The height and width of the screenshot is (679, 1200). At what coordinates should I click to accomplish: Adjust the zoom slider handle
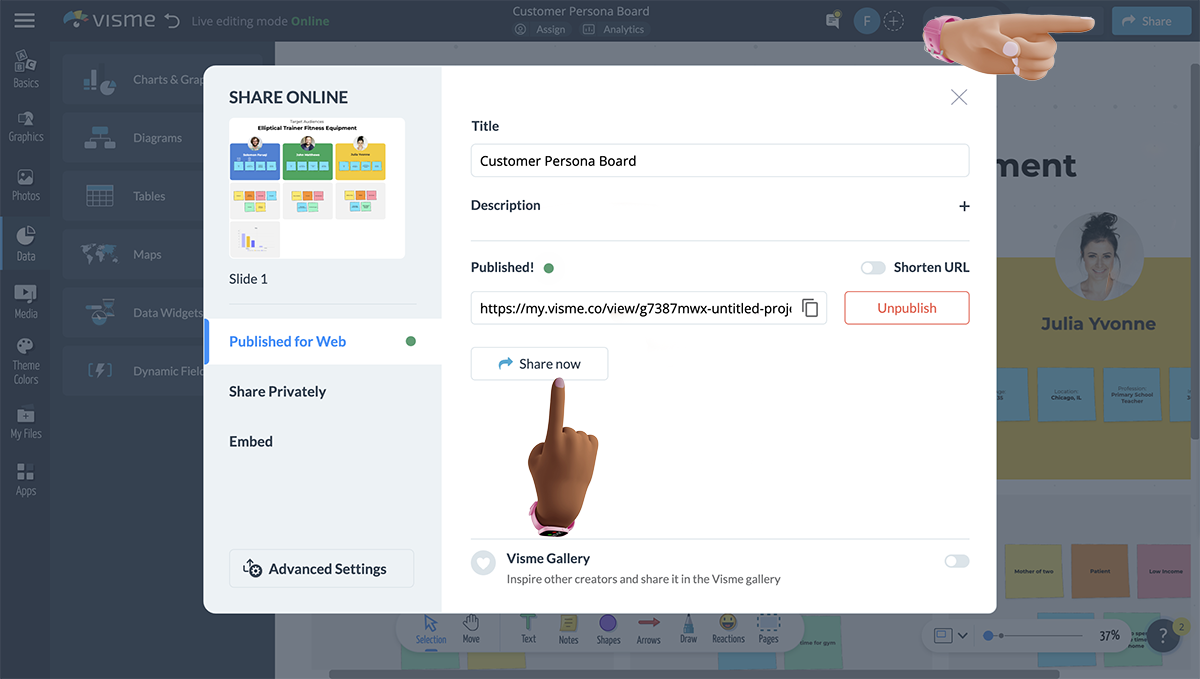(x=988, y=635)
